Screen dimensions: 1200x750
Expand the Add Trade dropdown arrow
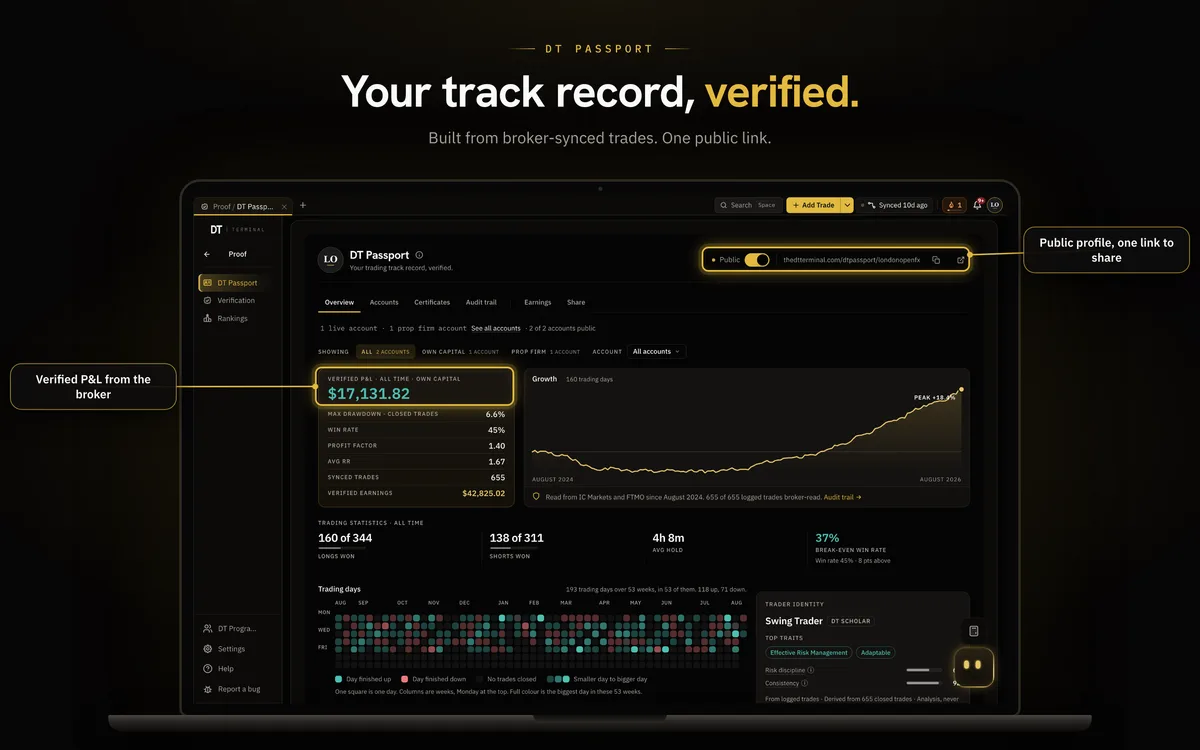pos(847,205)
